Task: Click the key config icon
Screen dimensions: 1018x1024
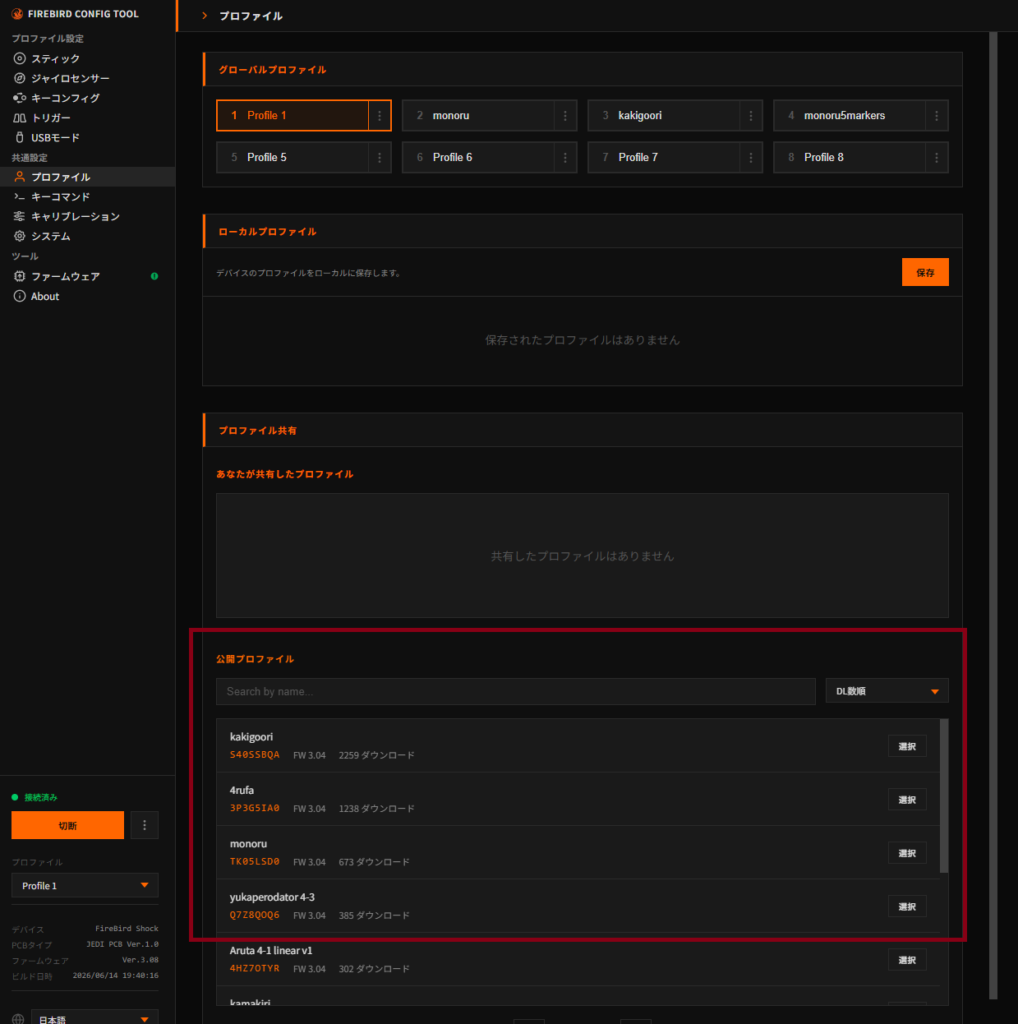Action: (20, 98)
